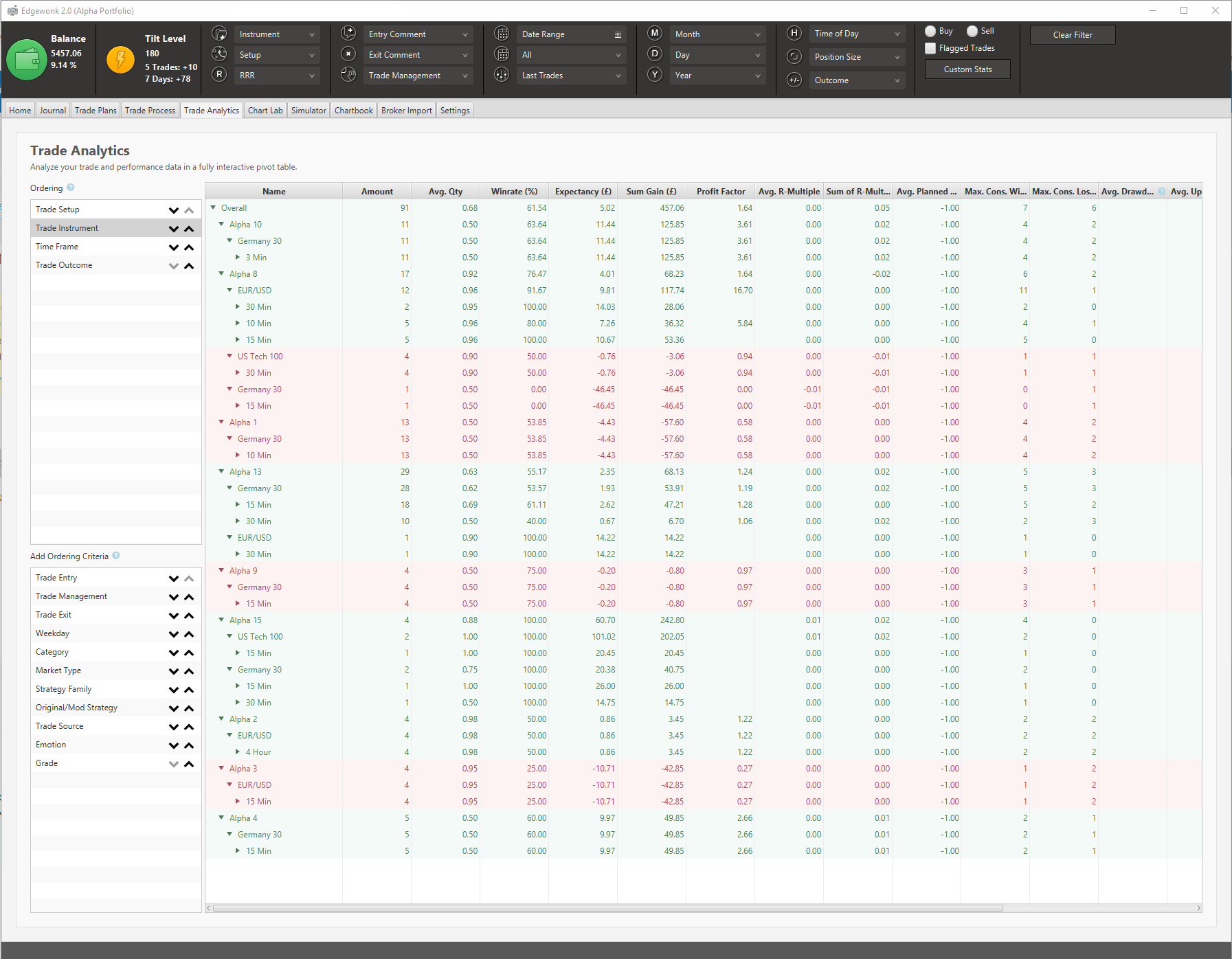Click the right scroll arrow of the table
The width and height of the screenshot is (1232, 959).
1198,908
